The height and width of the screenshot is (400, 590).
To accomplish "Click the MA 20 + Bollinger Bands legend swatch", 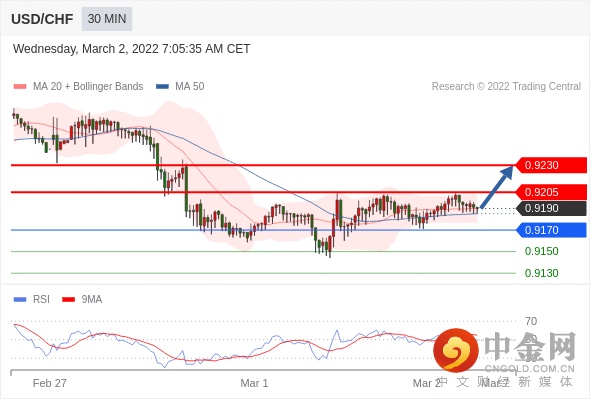I will click(x=20, y=87).
